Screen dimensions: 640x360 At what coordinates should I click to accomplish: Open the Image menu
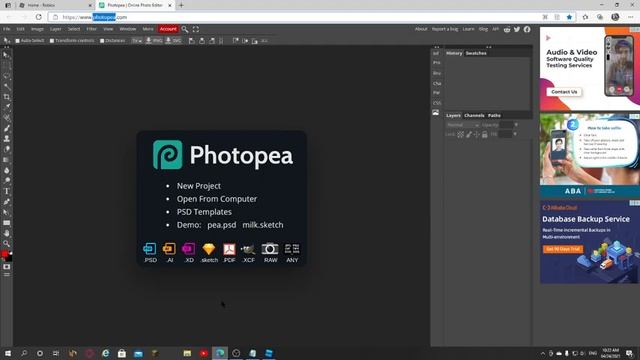pos(37,29)
